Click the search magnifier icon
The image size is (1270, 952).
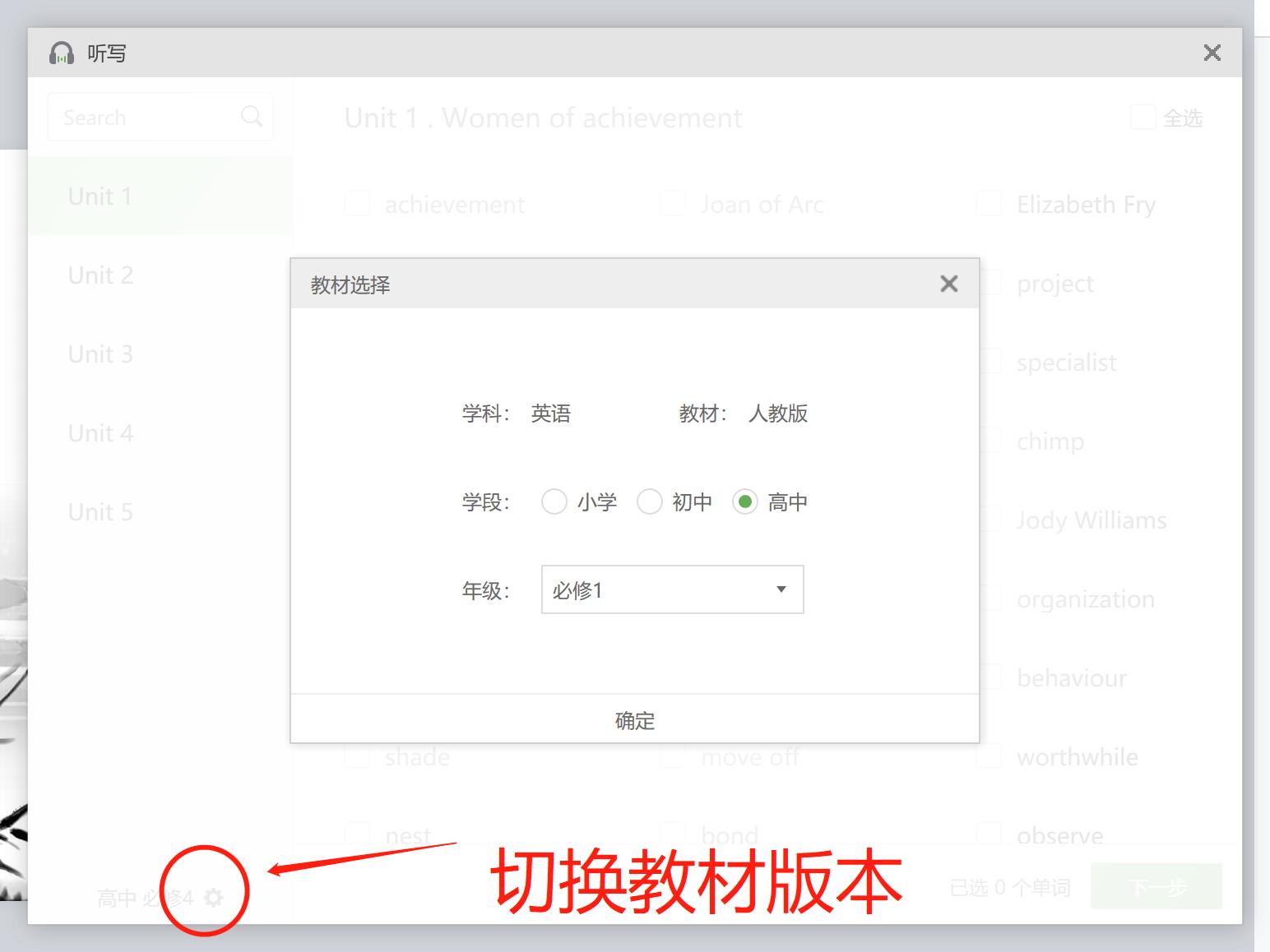point(252,116)
